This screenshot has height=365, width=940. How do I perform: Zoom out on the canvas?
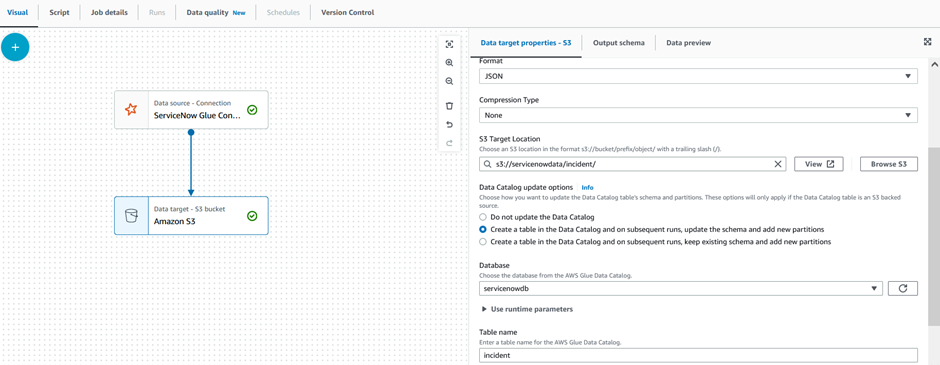click(449, 82)
